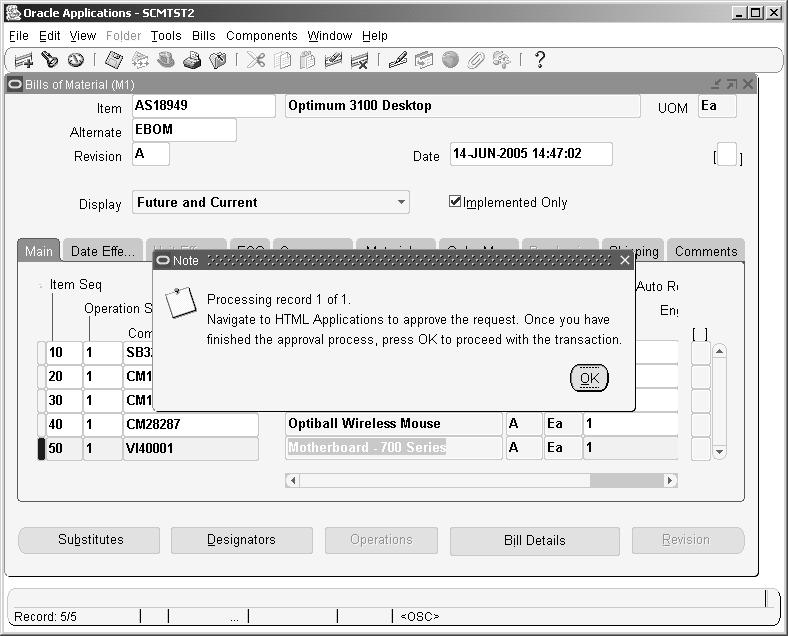Click the Optiball Wireless Mouse description cell

point(394,425)
